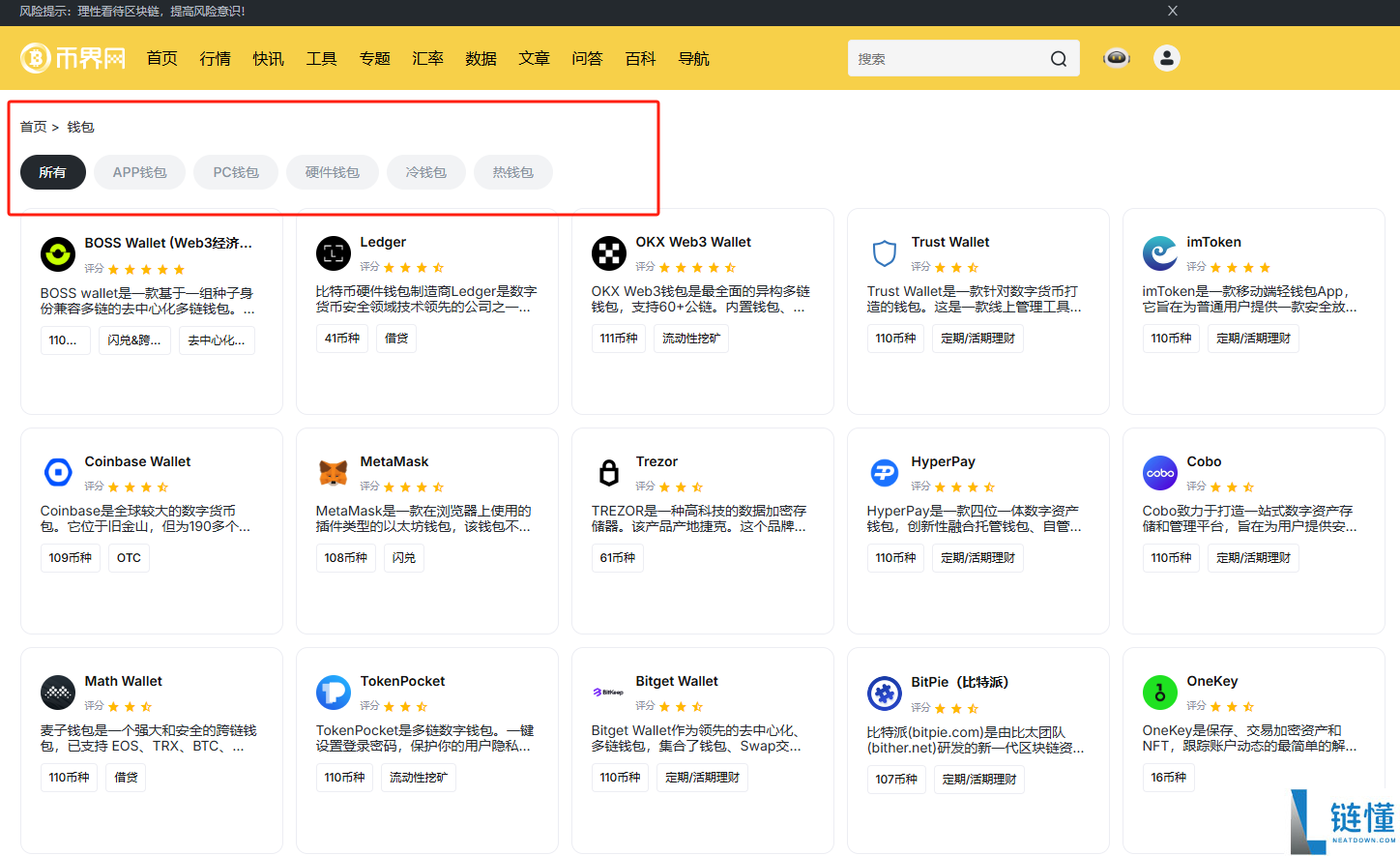This screenshot has width=1400, height=856.
Task: Open the BitPie (比特派) title link
Action: pos(960,682)
